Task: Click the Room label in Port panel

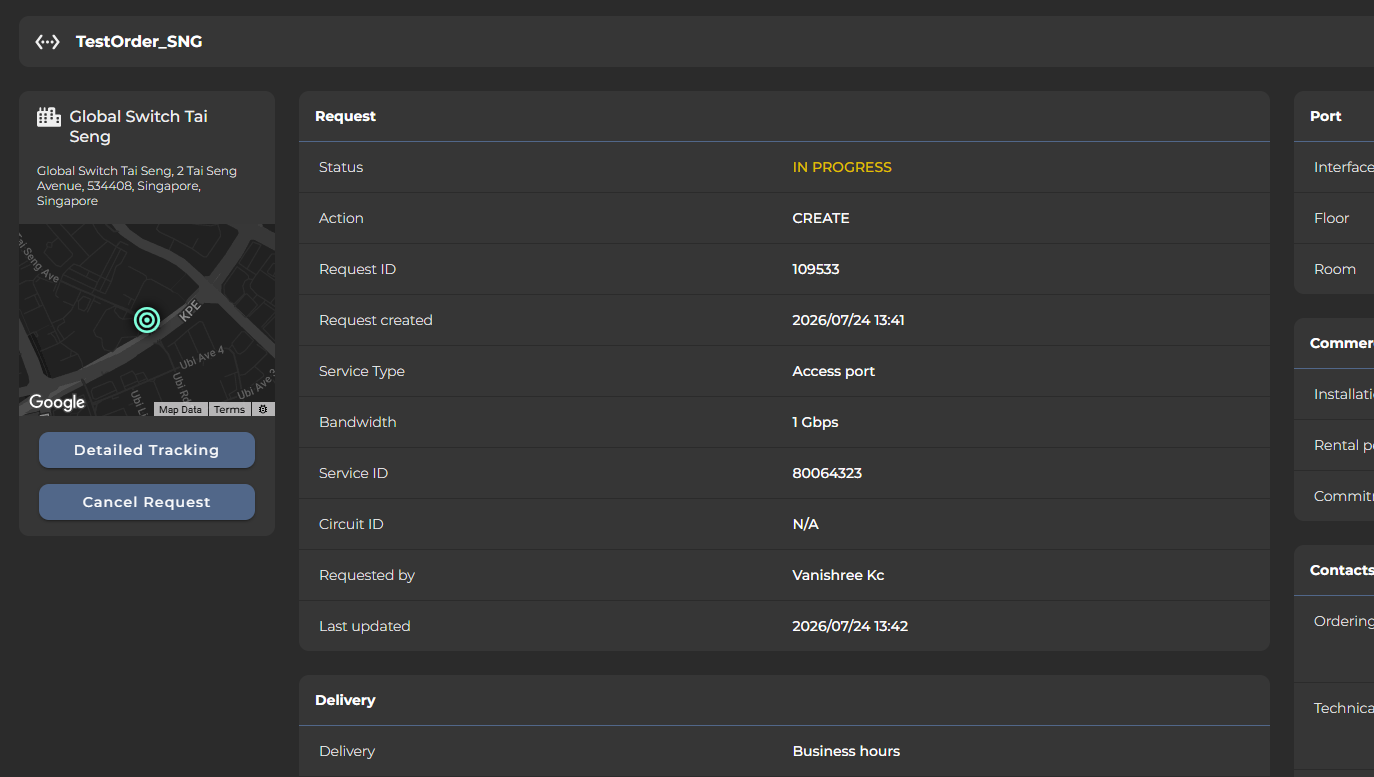Action: tap(1335, 269)
